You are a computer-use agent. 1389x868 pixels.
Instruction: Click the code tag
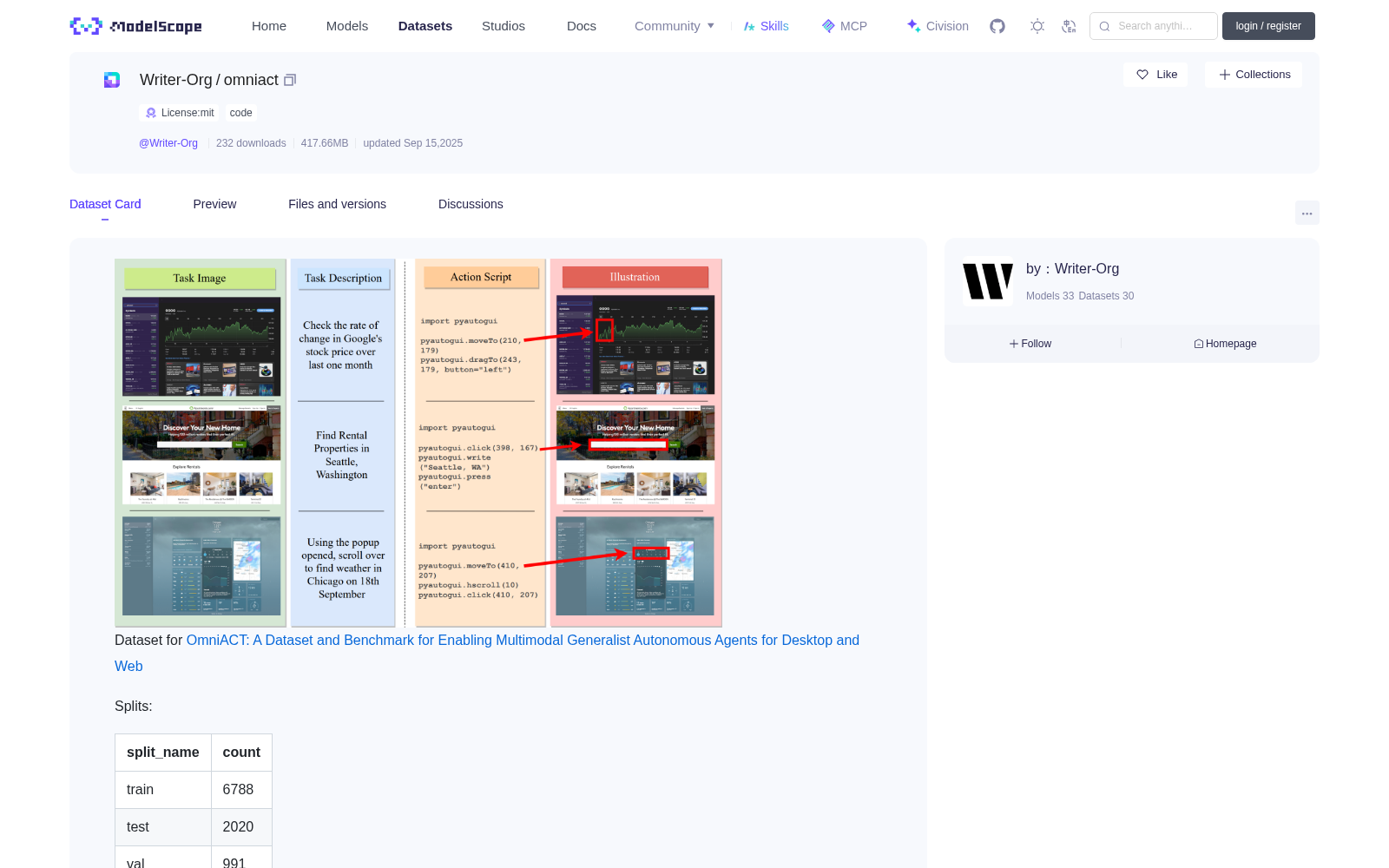tap(241, 113)
